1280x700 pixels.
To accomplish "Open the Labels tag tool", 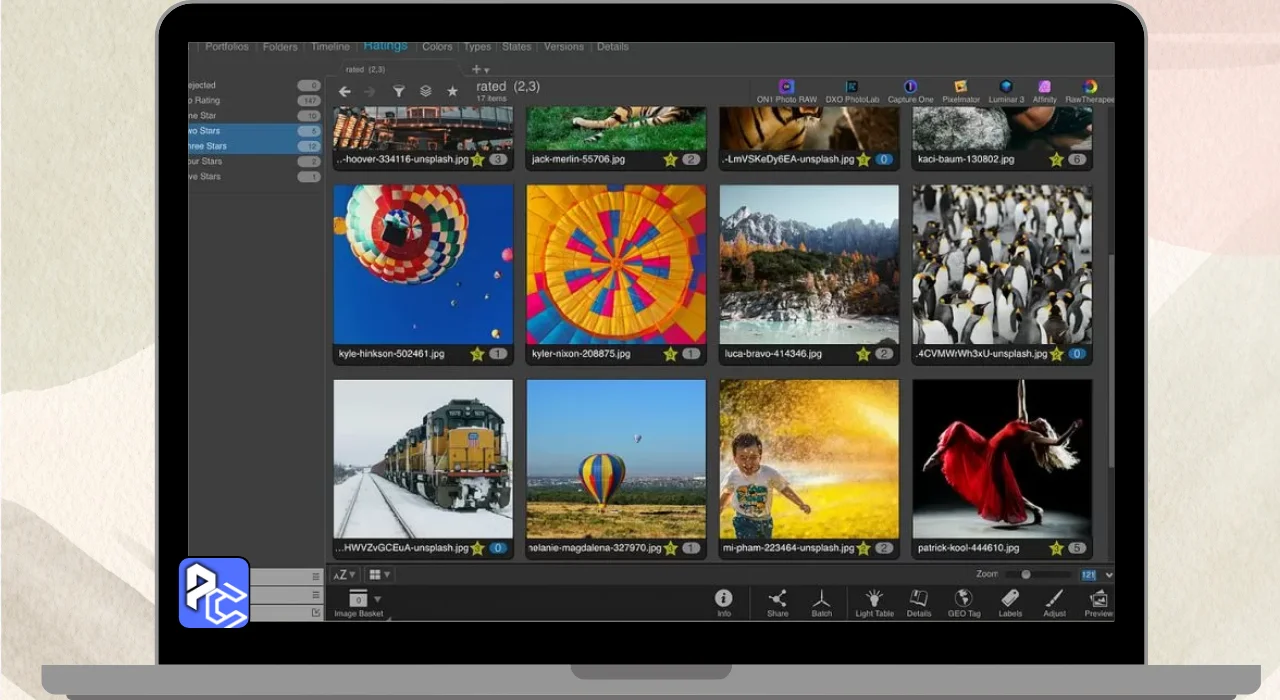I will [x=1010, y=599].
